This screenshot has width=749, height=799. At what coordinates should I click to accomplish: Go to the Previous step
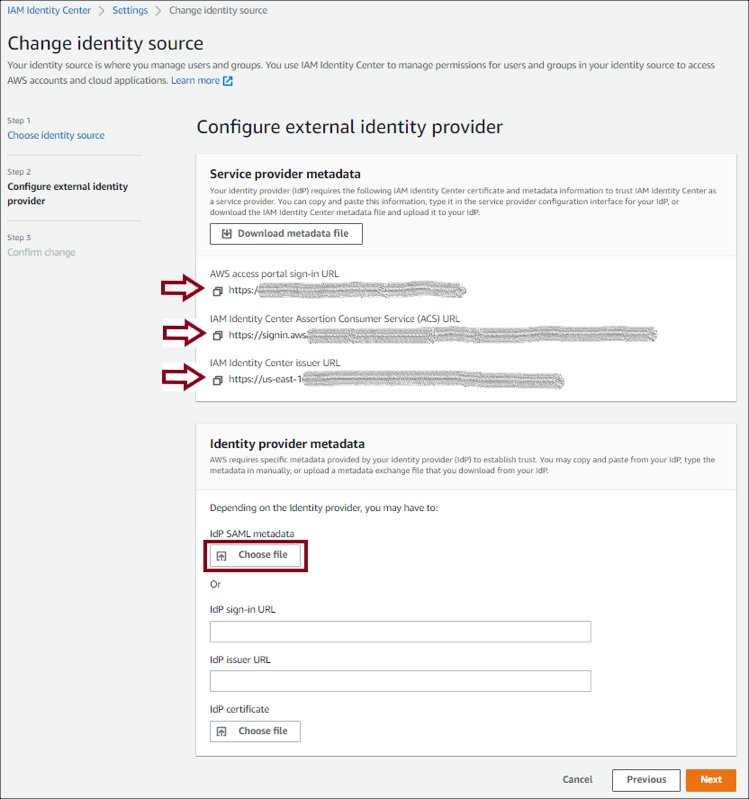[646, 780]
